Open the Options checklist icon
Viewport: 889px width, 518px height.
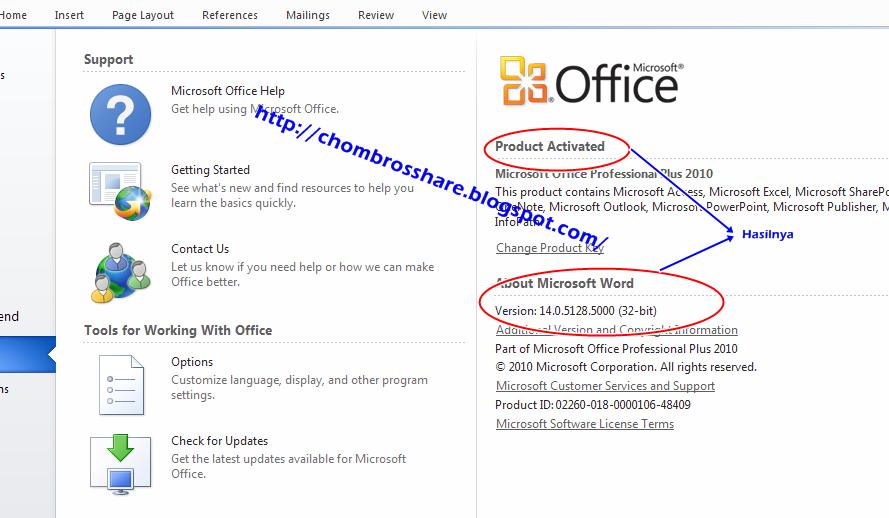(121, 385)
